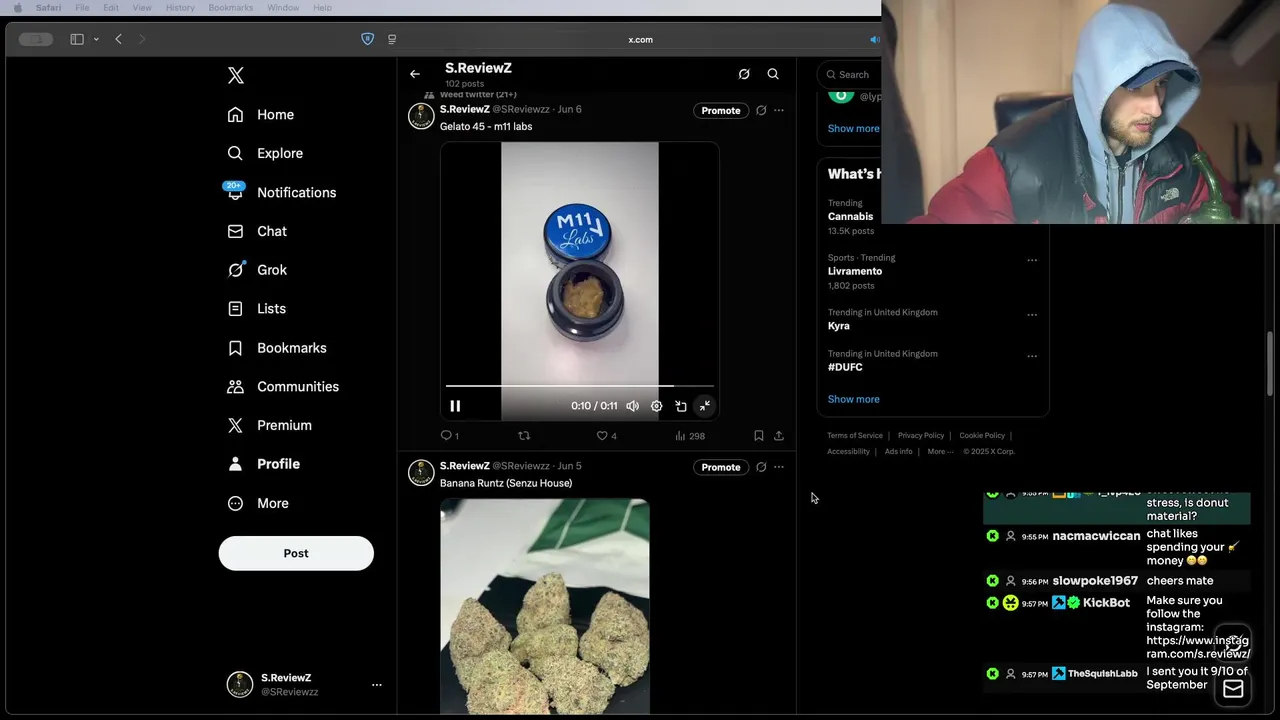The width and height of the screenshot is (1280, 720).
Task: Share the Gelato 45 post
Action: (779, 436)
